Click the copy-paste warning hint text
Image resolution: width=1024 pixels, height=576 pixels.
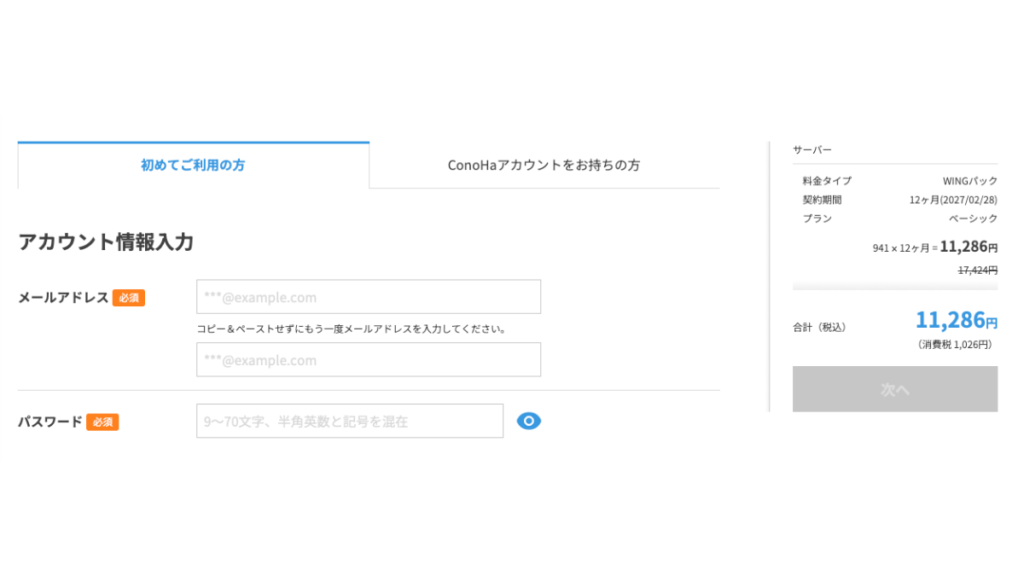(x=351, y=328)
